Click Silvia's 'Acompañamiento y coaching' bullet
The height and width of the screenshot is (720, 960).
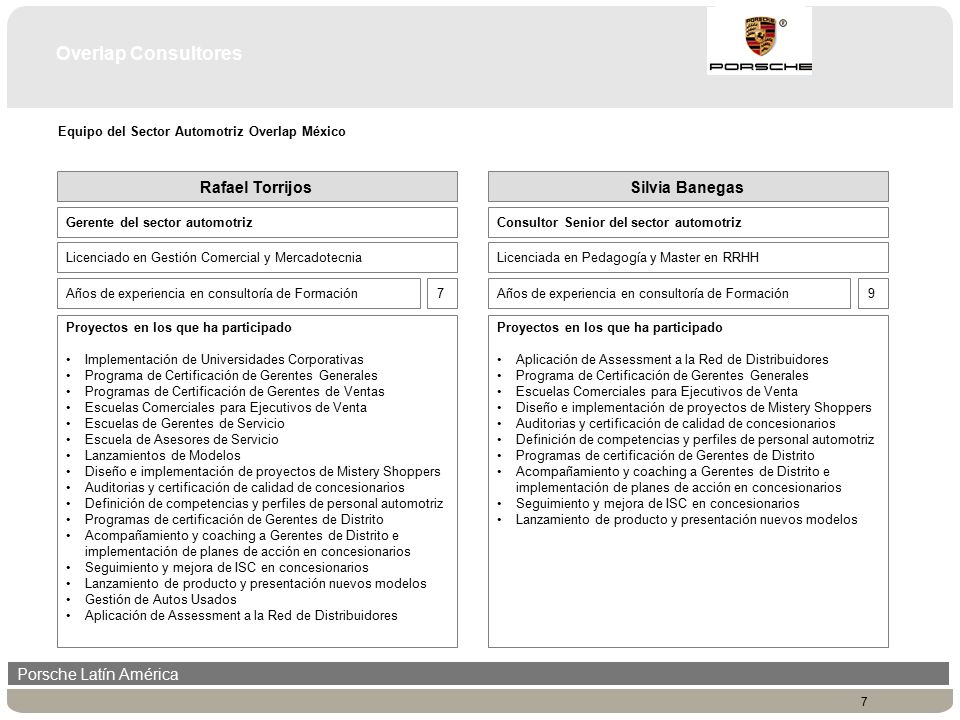click(678, 479)
